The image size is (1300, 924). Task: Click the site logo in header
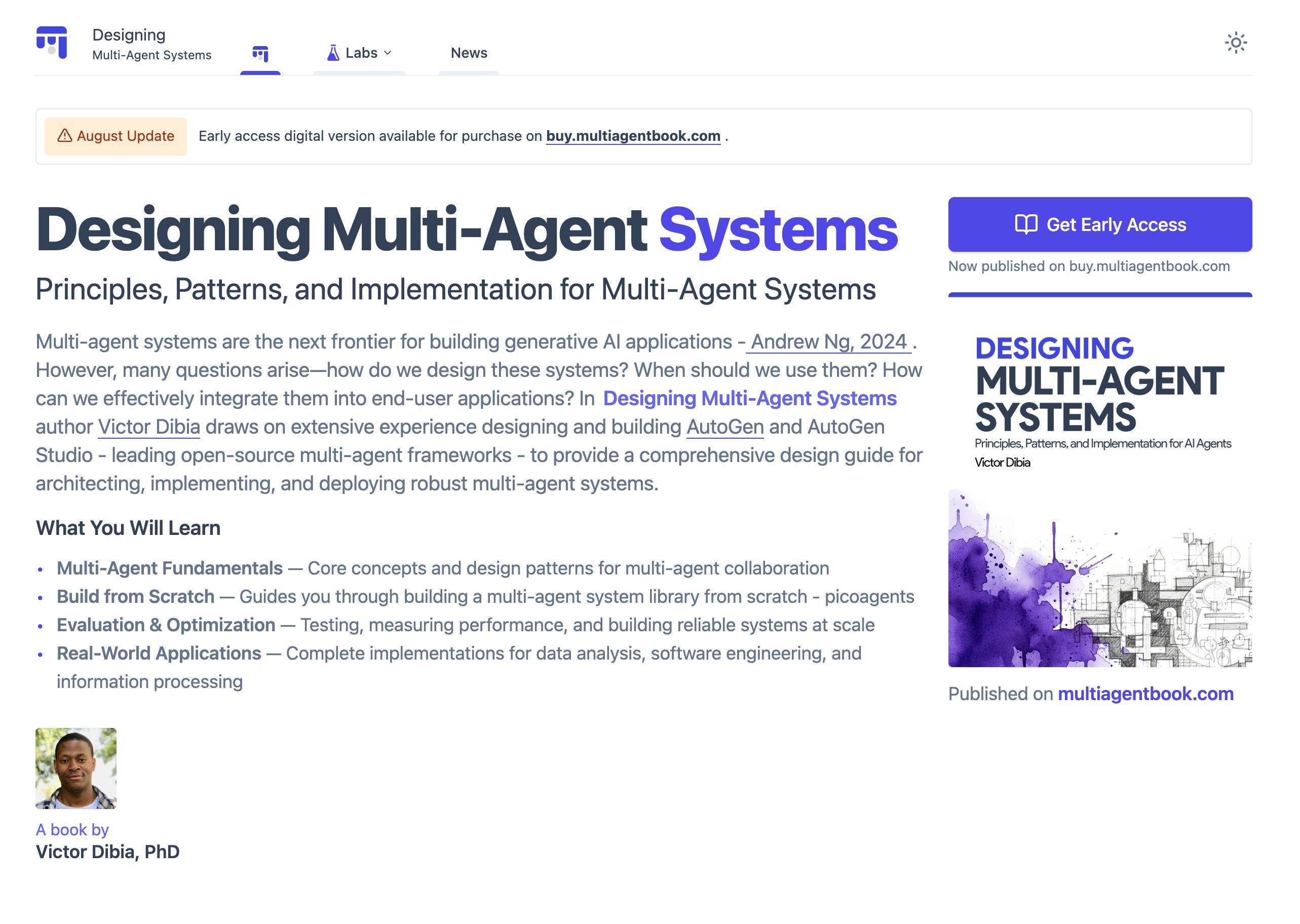[x=52, y=43]
